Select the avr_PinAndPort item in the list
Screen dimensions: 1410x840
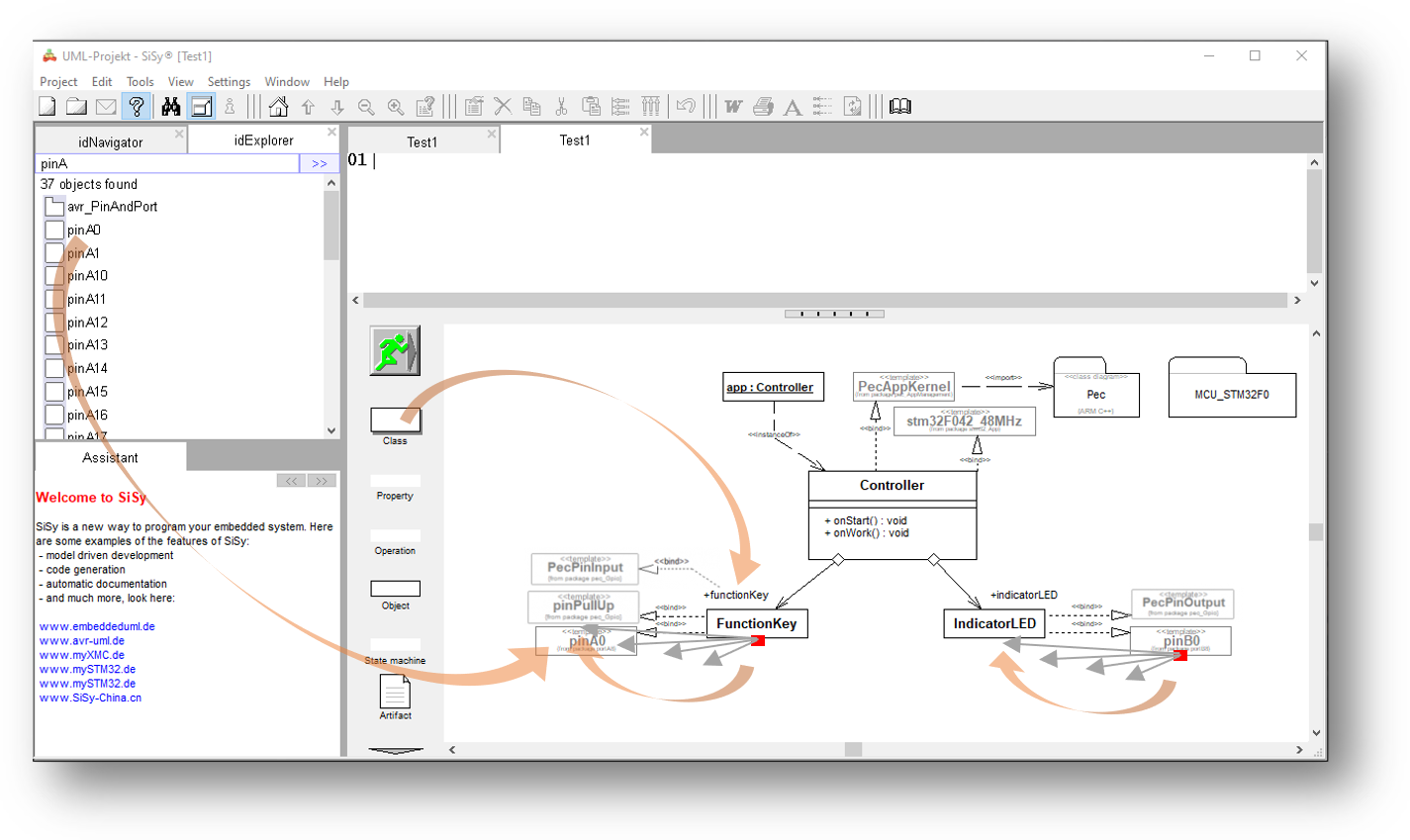point(112,207)
